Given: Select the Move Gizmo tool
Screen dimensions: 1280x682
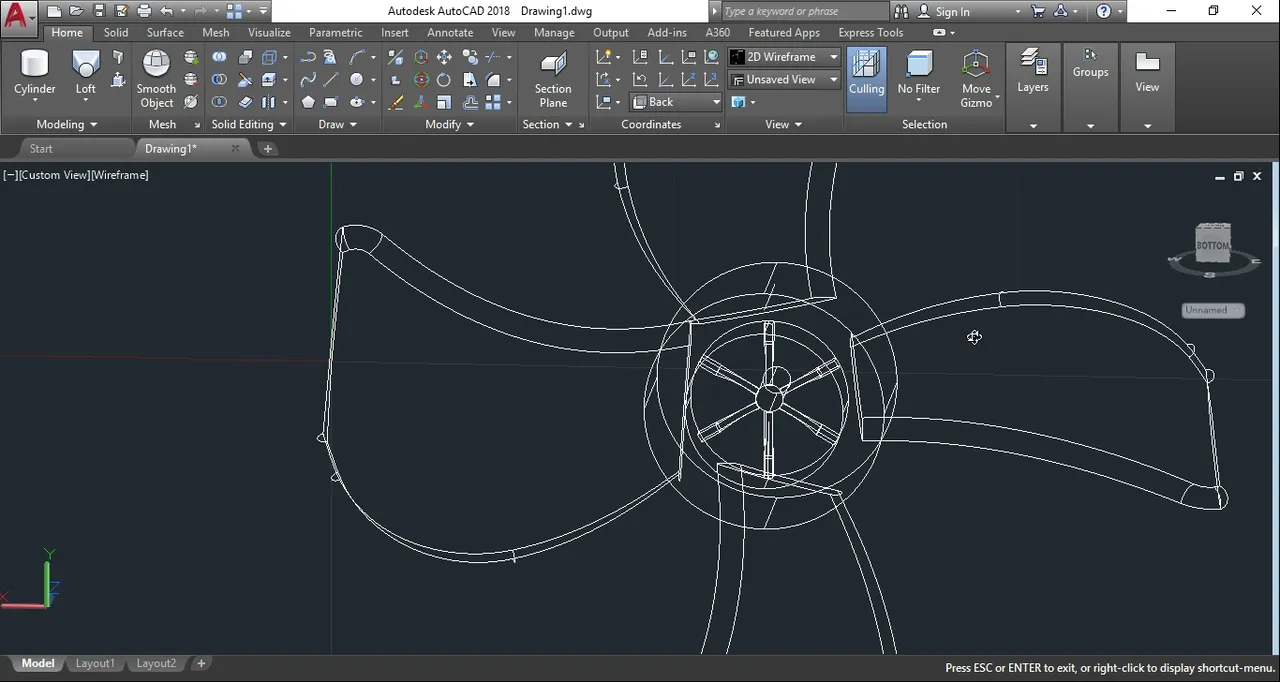Looking at the screenshot, I should pyautogui.click(x=976, y=78).
